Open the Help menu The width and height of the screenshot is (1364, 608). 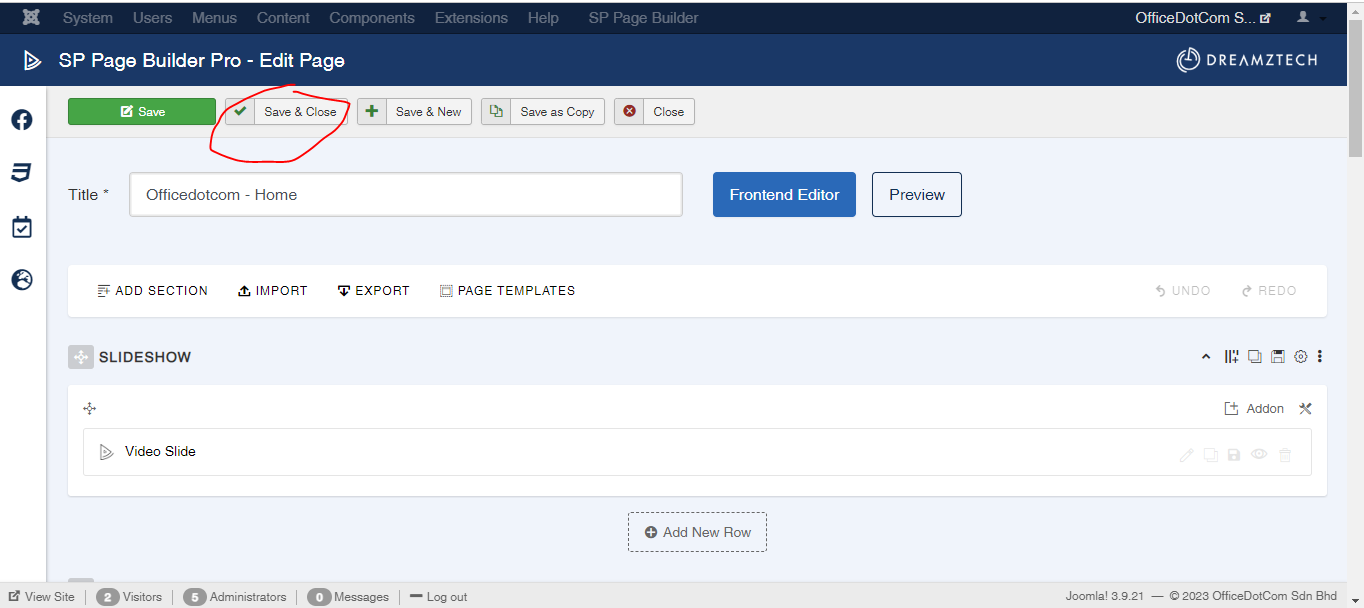[543, 18]
